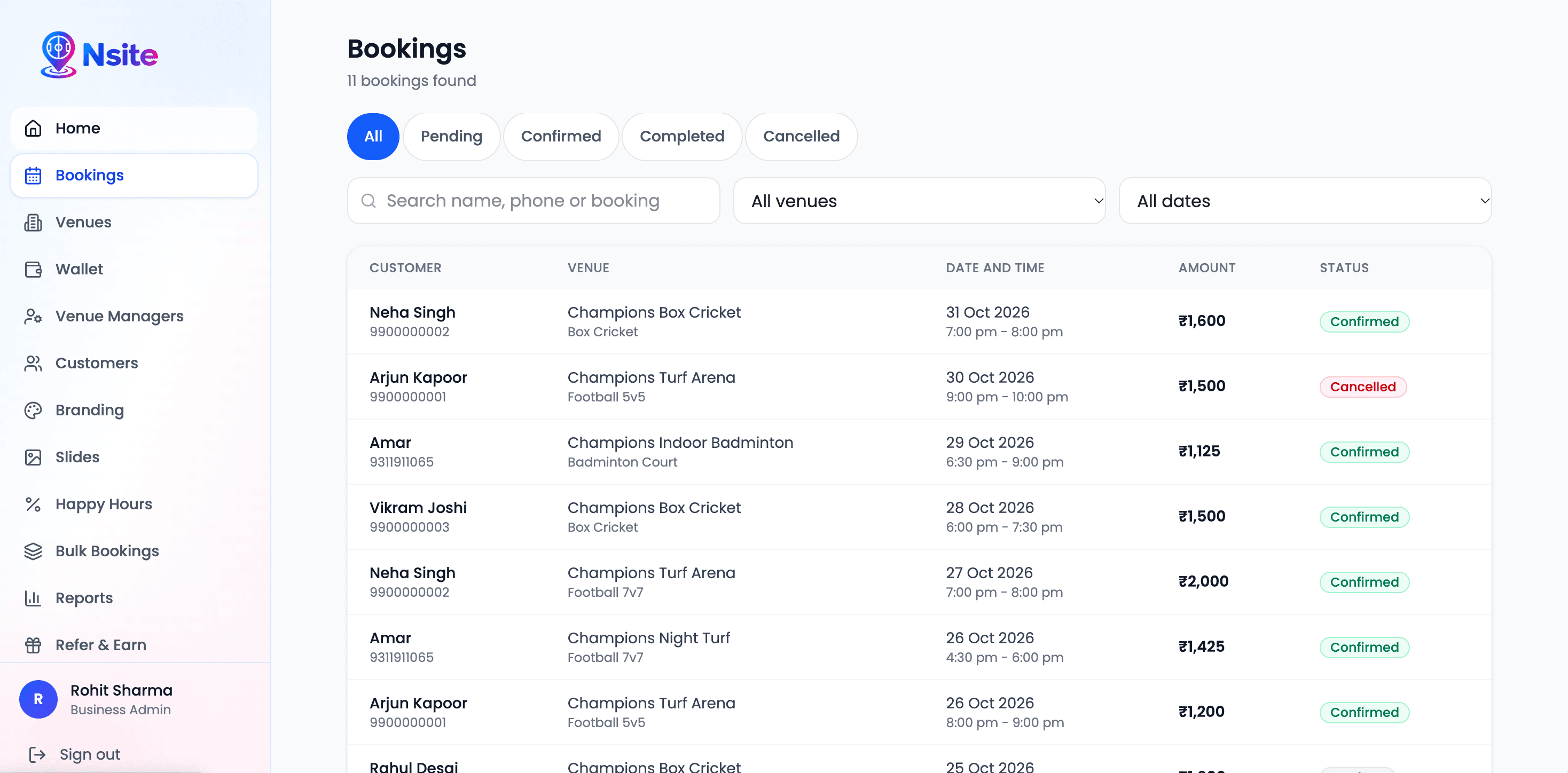Click the Sign out arrow icon
The height and width of the screenshot is (773, 1568).
[x=37, y=754]
